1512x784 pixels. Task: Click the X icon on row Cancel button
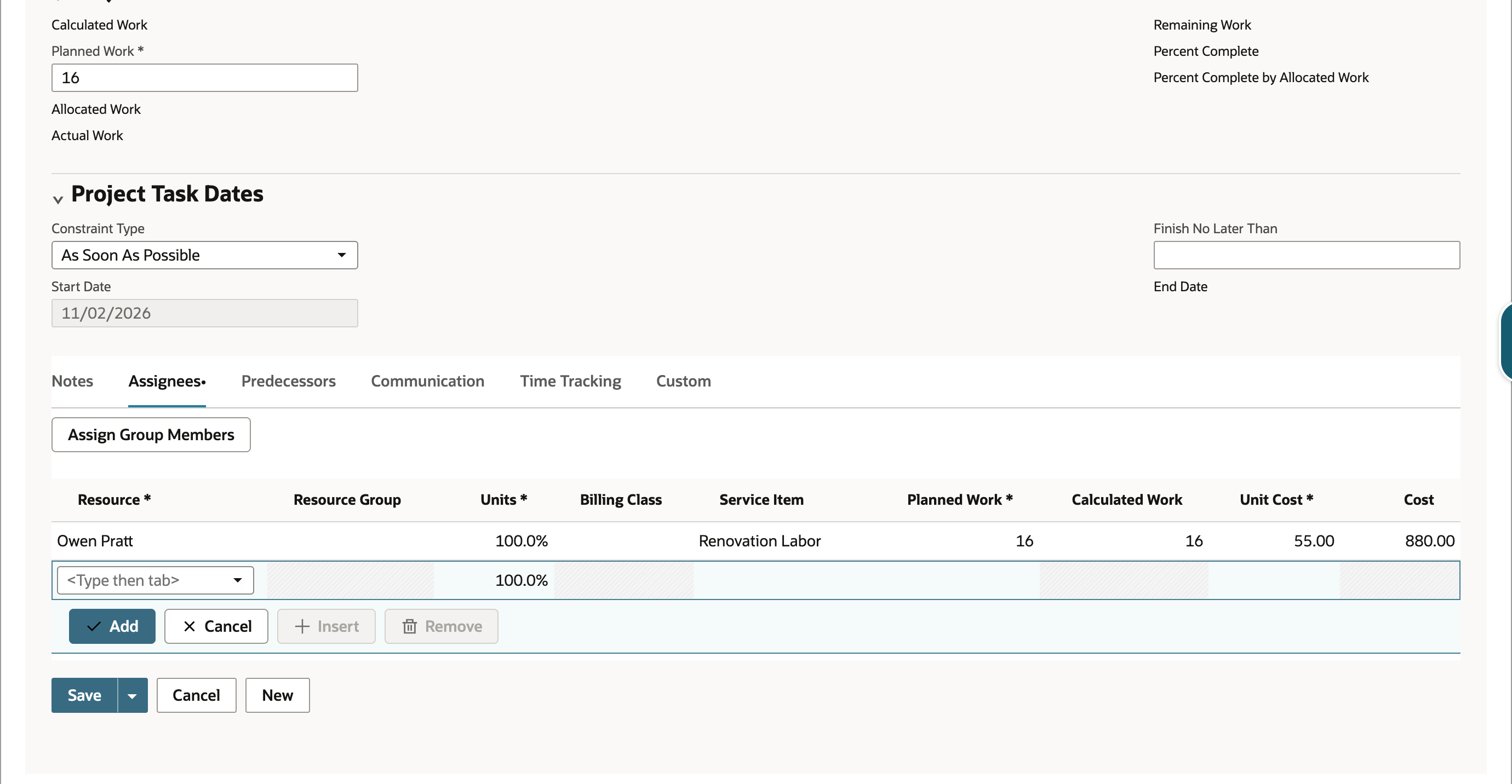[x=189, y=626]
